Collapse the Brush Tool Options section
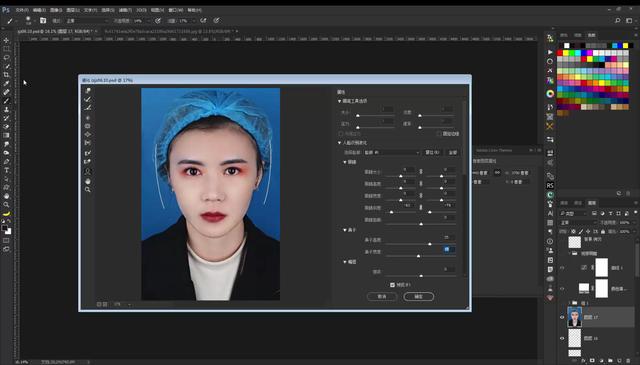 (339, 101)
